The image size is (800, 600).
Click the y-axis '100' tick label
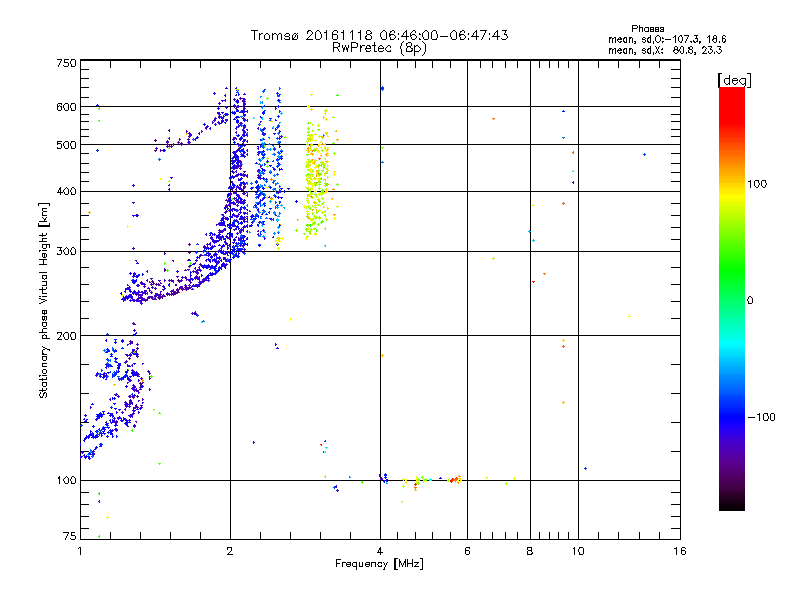[x=66, y=480]
